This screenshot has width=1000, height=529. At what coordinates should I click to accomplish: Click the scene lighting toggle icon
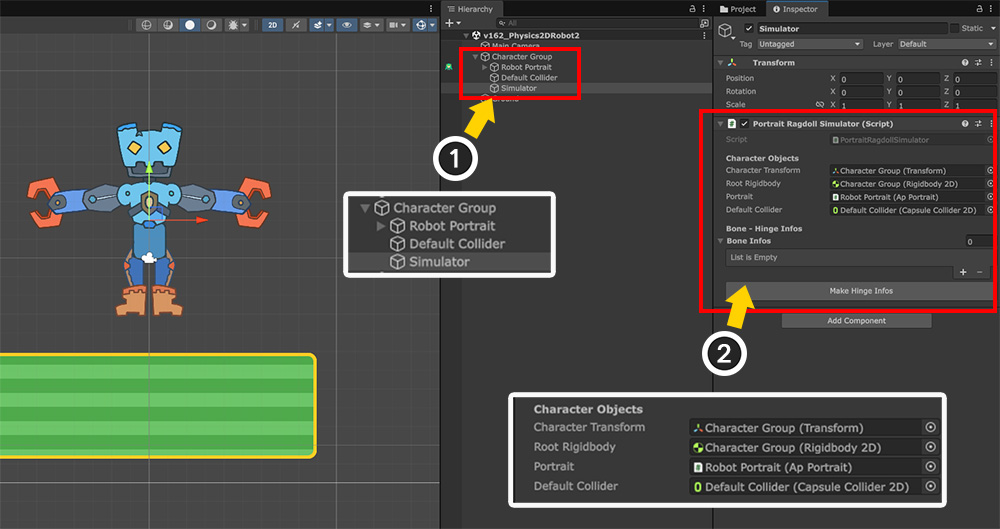point(296,24)
